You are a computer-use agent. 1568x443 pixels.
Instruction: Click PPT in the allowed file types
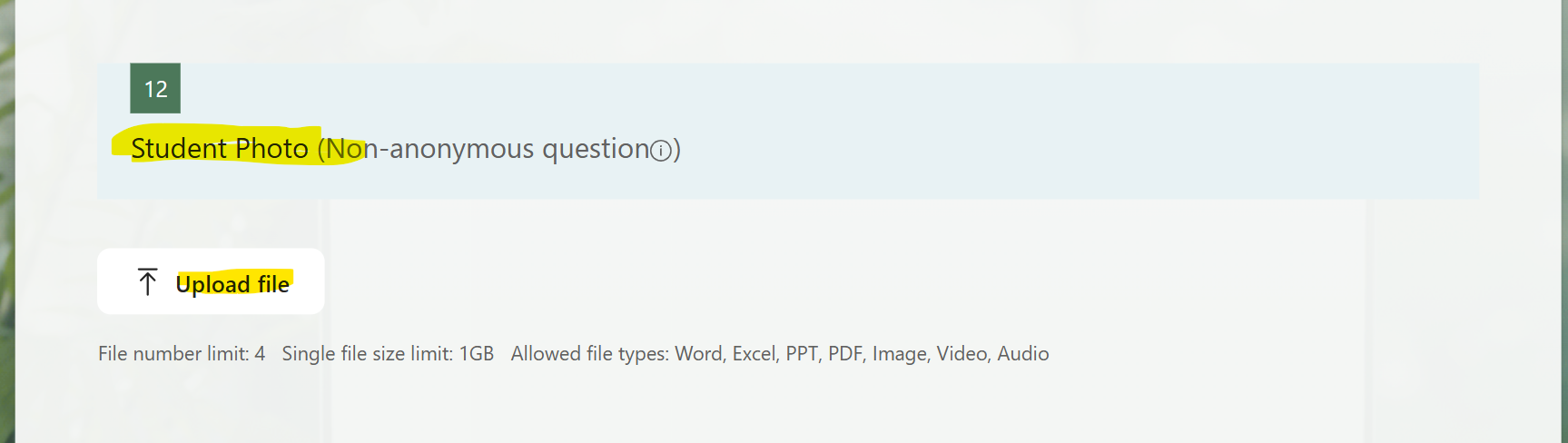803,354
